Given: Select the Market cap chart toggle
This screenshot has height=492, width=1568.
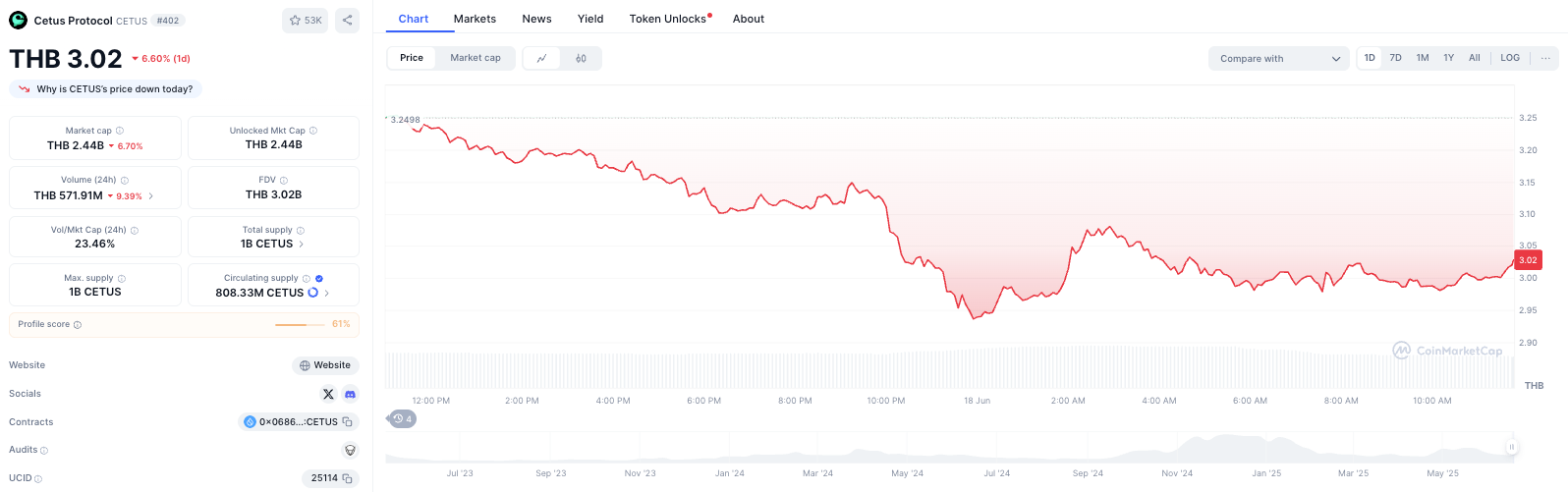Looking at the screenshot, I should click(476, 58).
